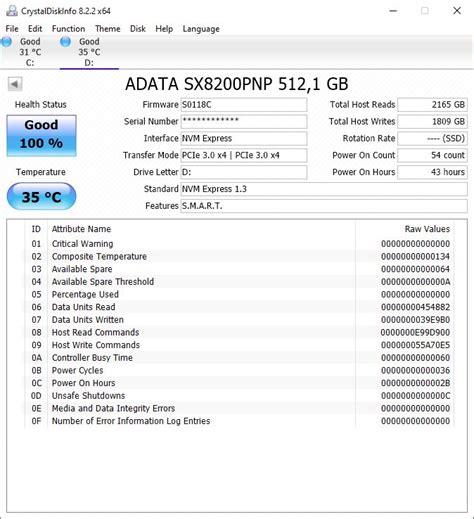
Task: Close the CrystalDiskInfo window
Action: (x=457, y=11)
